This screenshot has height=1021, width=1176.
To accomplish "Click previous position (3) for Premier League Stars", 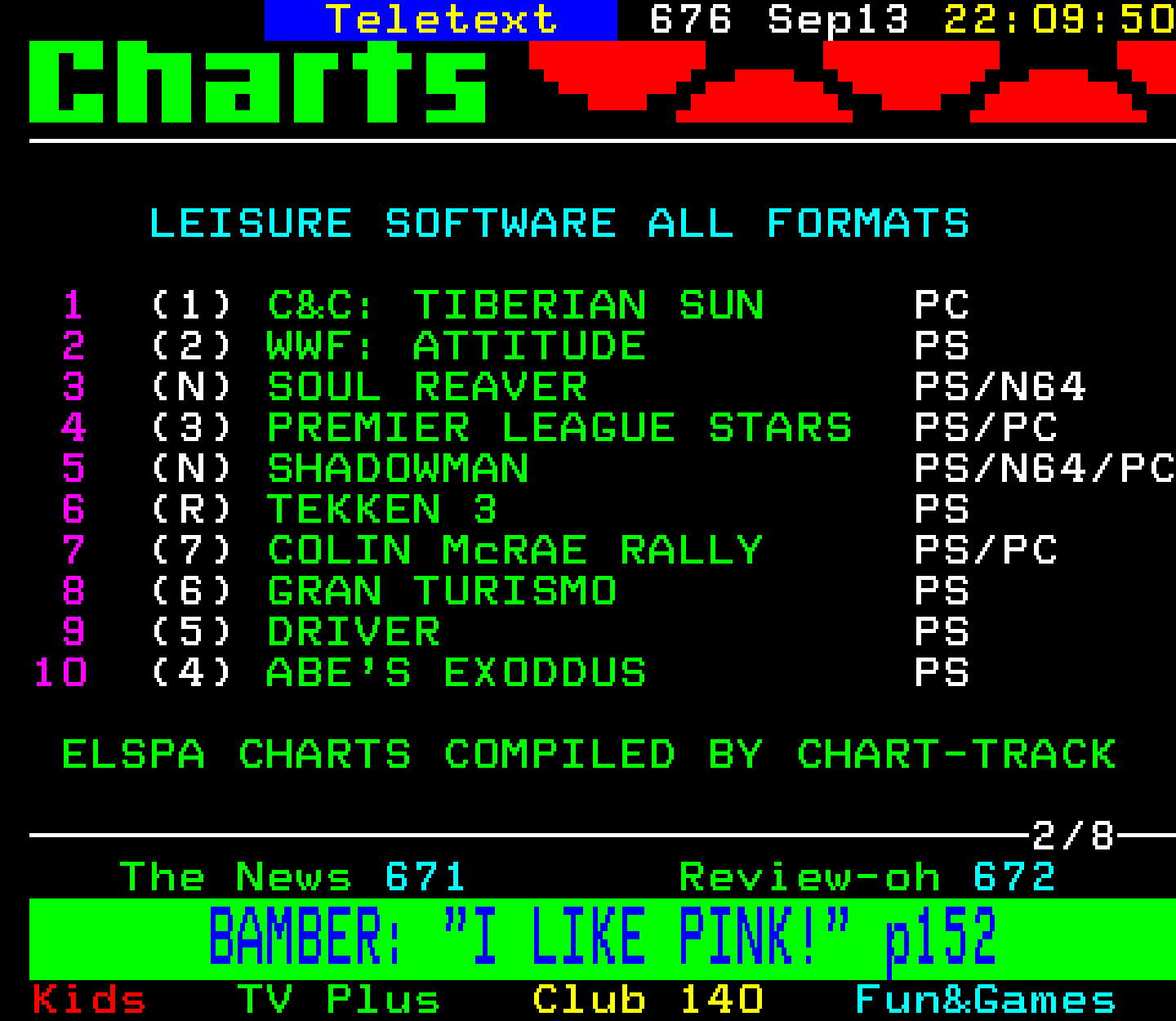I will [191, 428].
